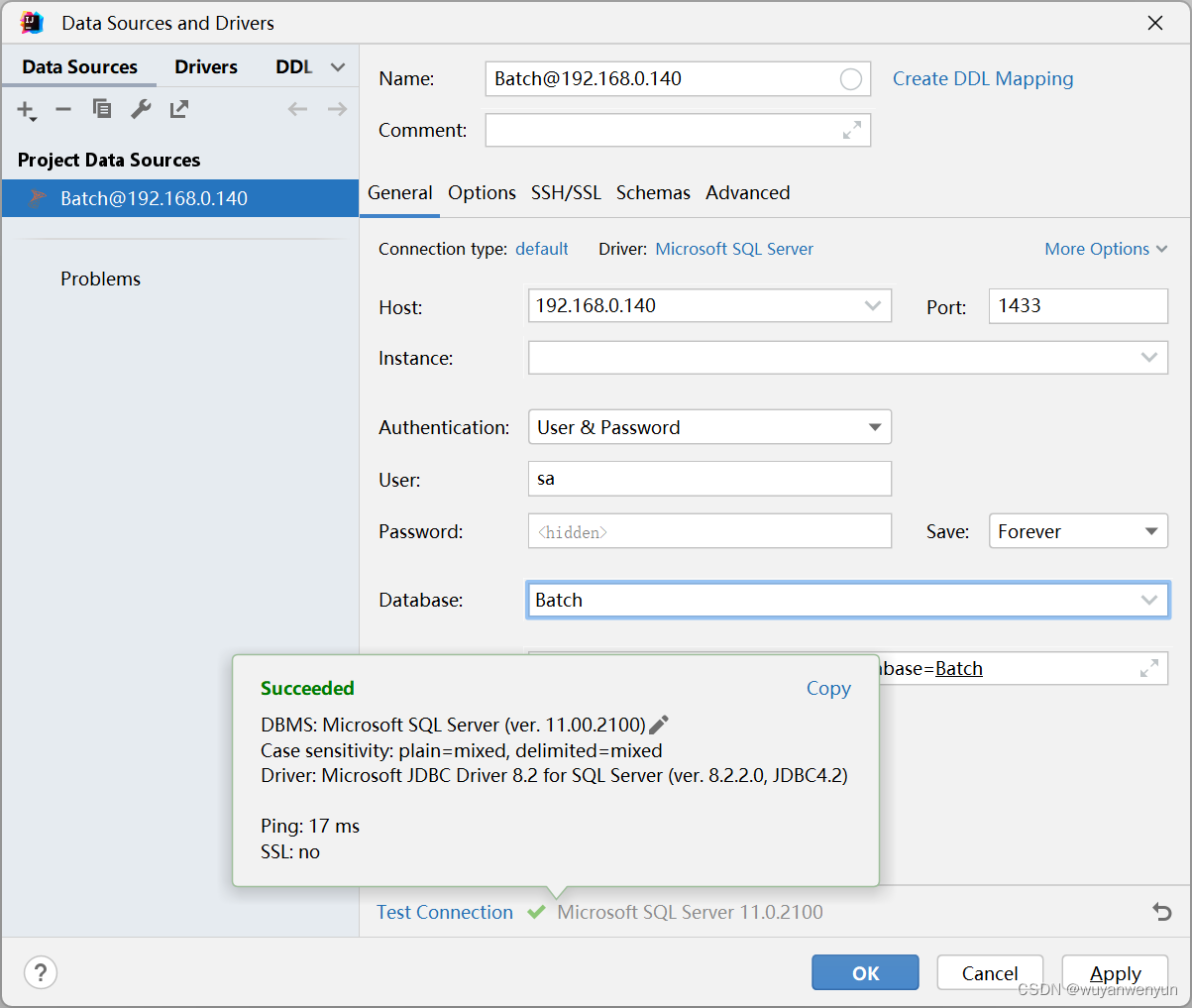Click the Cancel button
The height and width of the screenshot is (1008, 1192).
(990, 972)
